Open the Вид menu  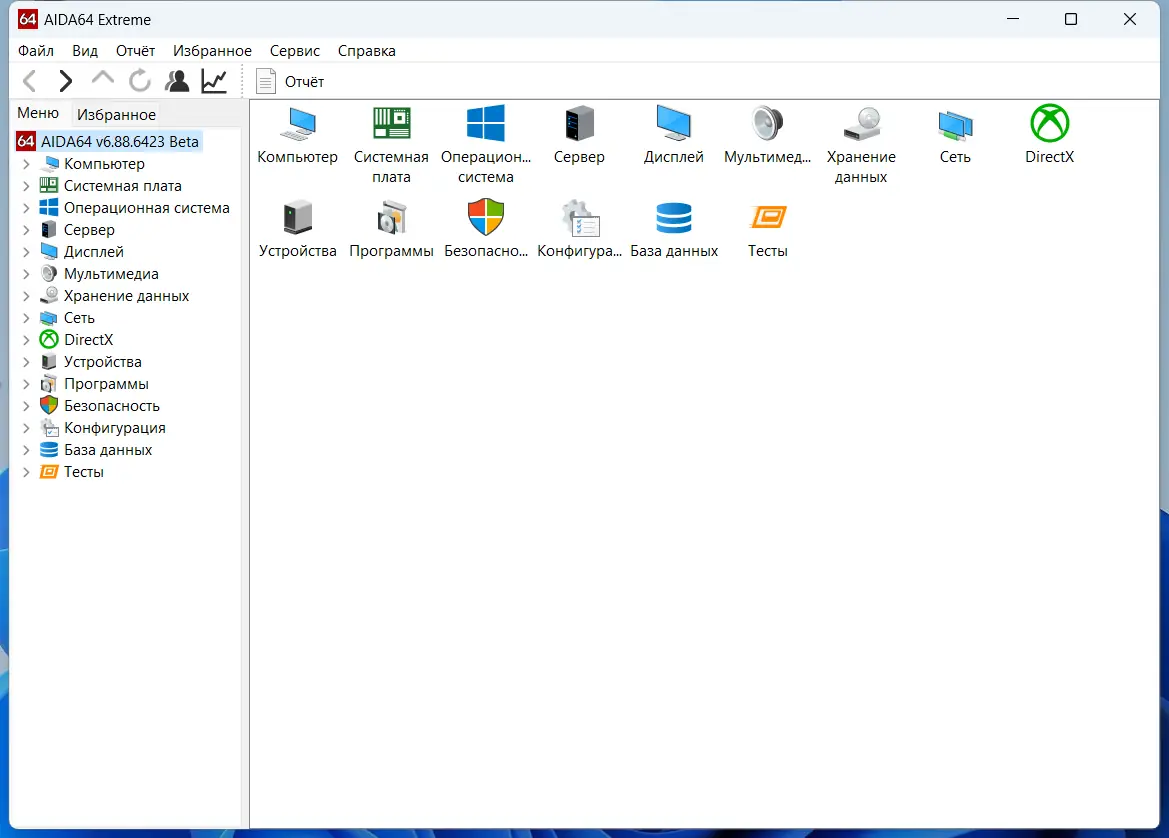click(85, 51)
